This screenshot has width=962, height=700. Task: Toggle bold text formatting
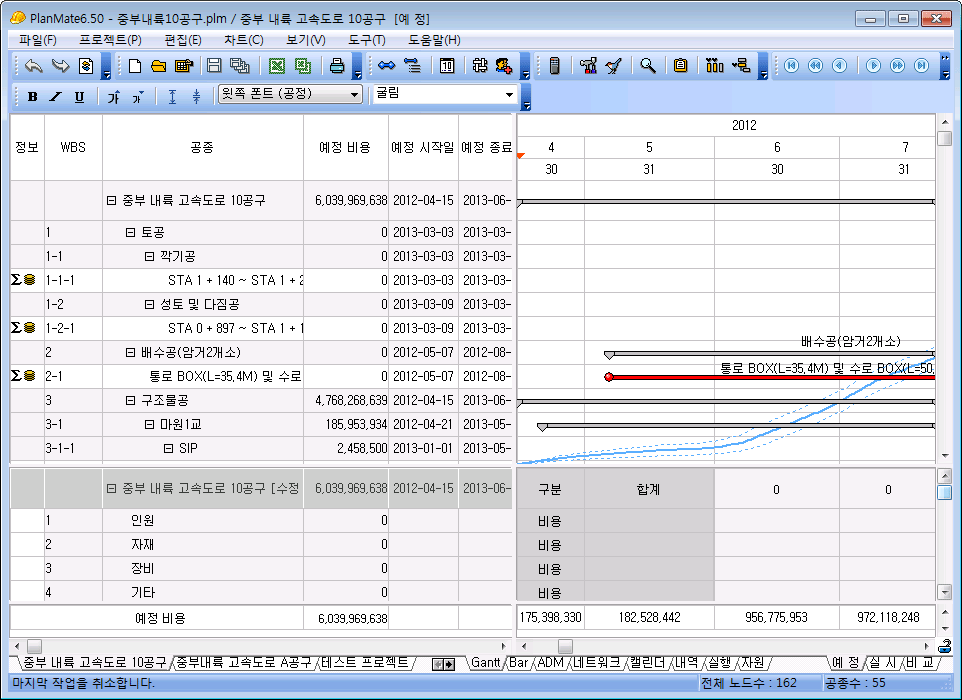(x=32, y=96)
